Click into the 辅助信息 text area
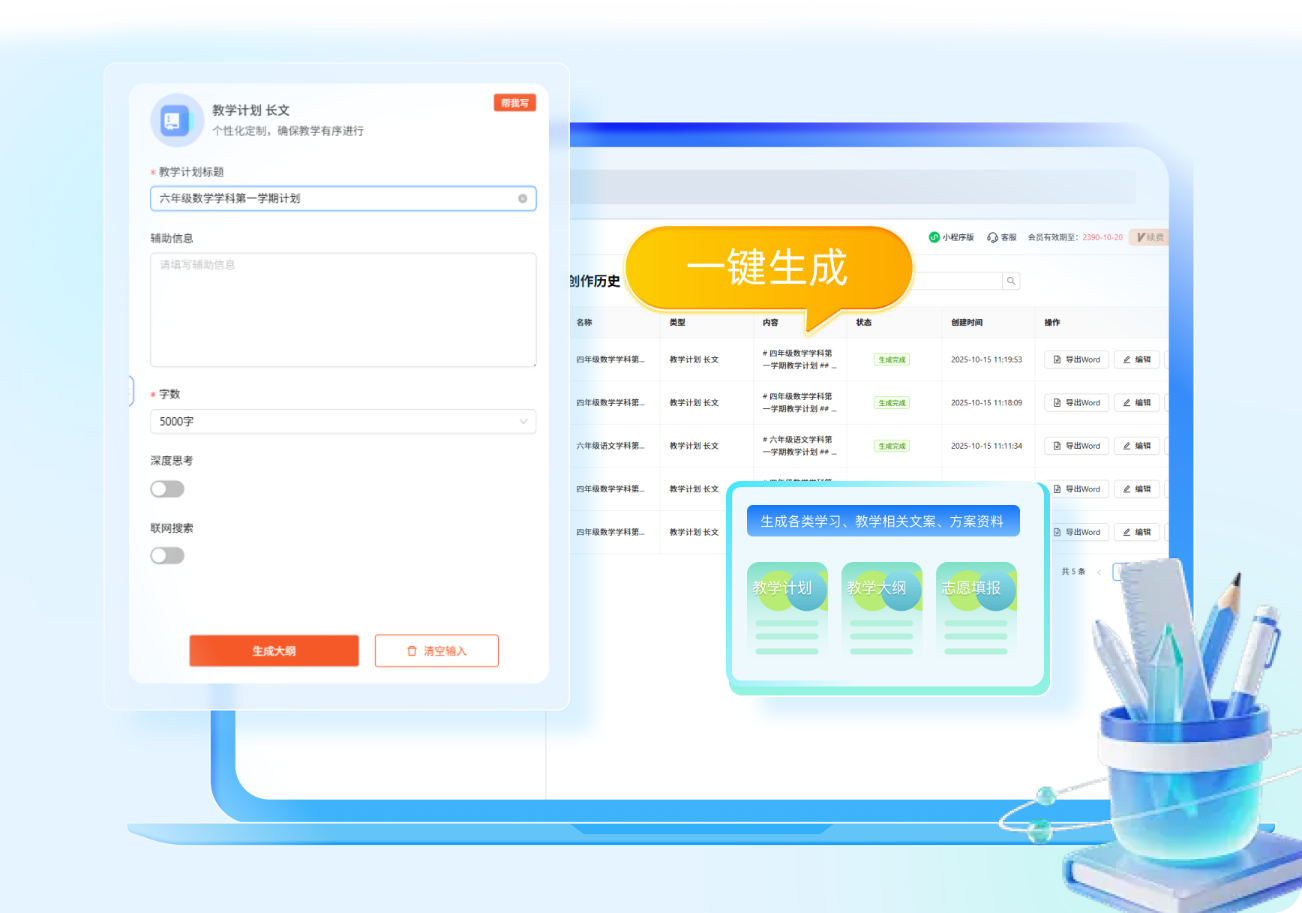The height and width of the screenshot is (913, 1302). 342,310
